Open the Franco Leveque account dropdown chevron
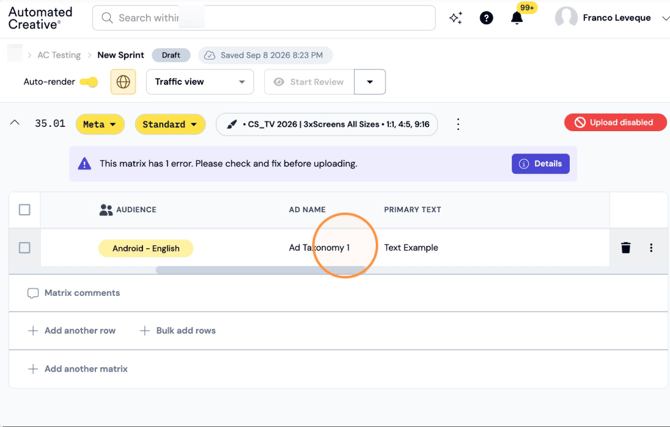 (x=665, y=18)
